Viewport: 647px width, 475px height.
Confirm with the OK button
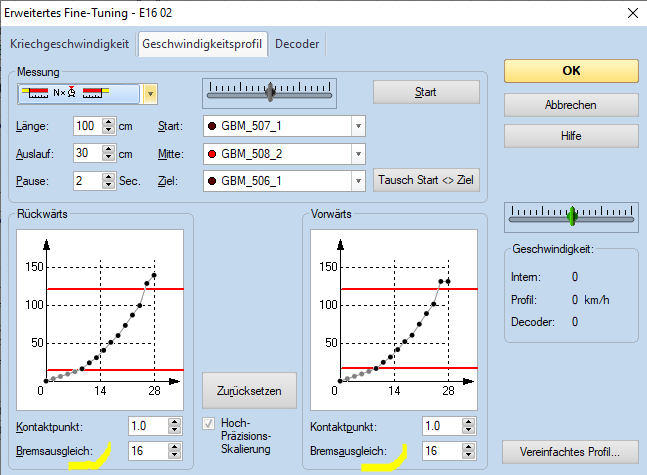[570, 71]
